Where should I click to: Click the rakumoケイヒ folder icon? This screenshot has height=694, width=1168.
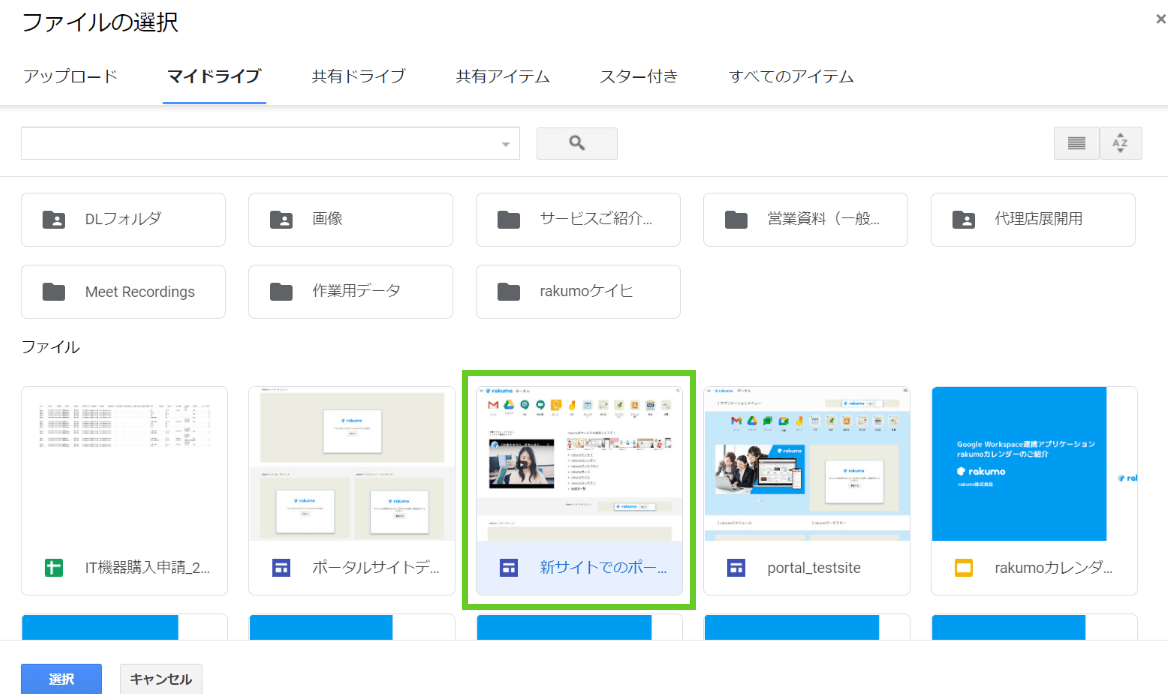click(509, 292)
